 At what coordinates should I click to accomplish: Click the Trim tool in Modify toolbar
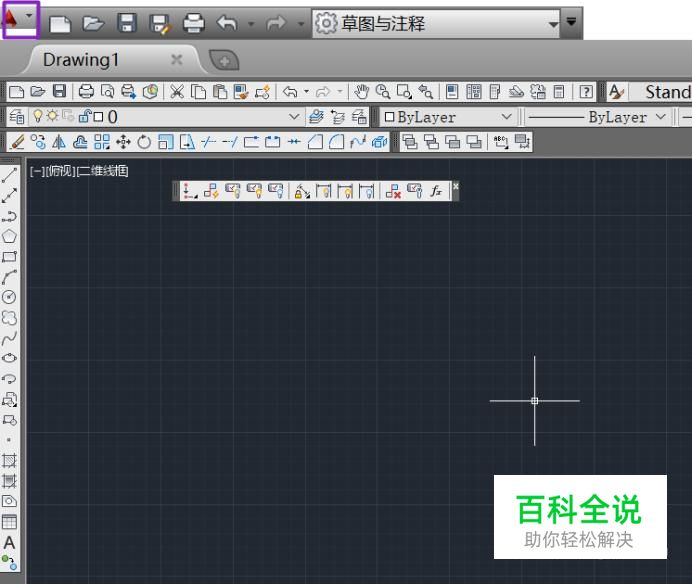tap(208, 142)
